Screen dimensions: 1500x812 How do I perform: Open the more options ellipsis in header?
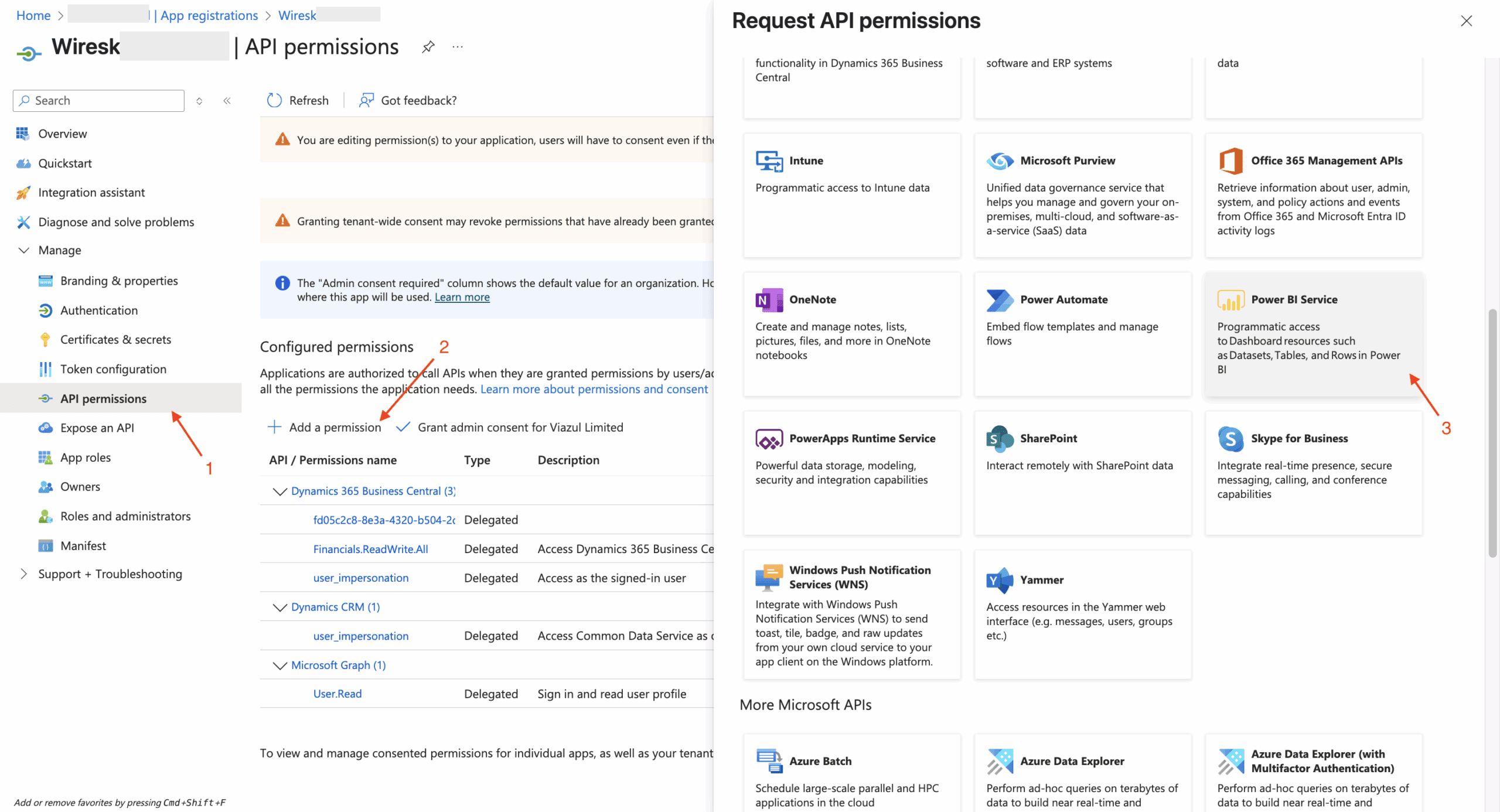tap(458, 47)
